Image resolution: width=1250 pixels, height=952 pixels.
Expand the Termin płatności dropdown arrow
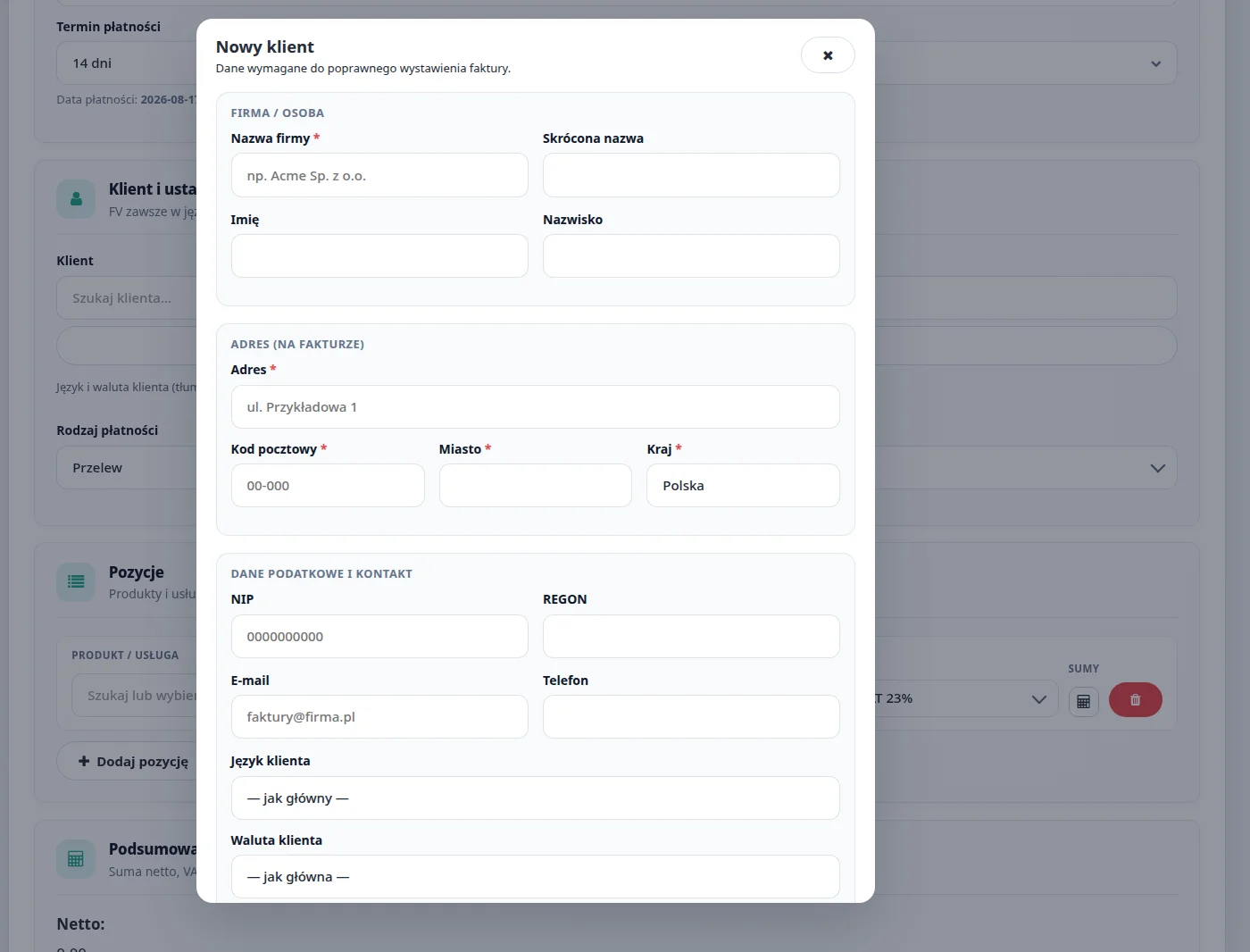[x=1156, y=63]
